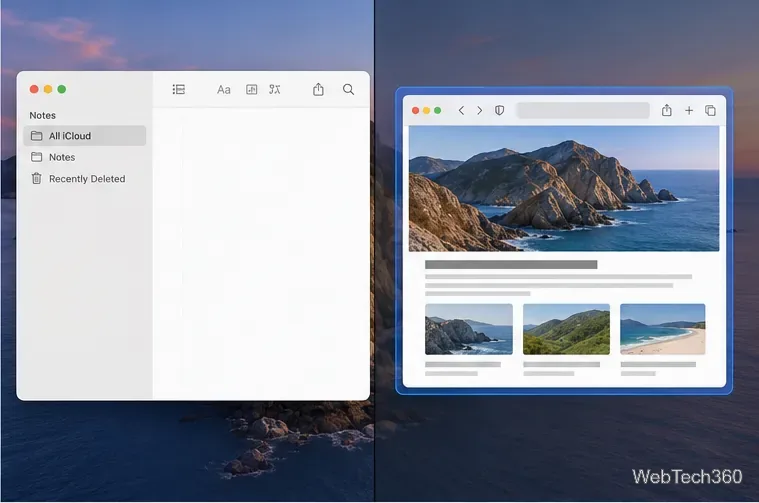This screenshot has height=503, width=759.
Task: Click the Notes sidebar heading
Action: click(x=43, y=115)
